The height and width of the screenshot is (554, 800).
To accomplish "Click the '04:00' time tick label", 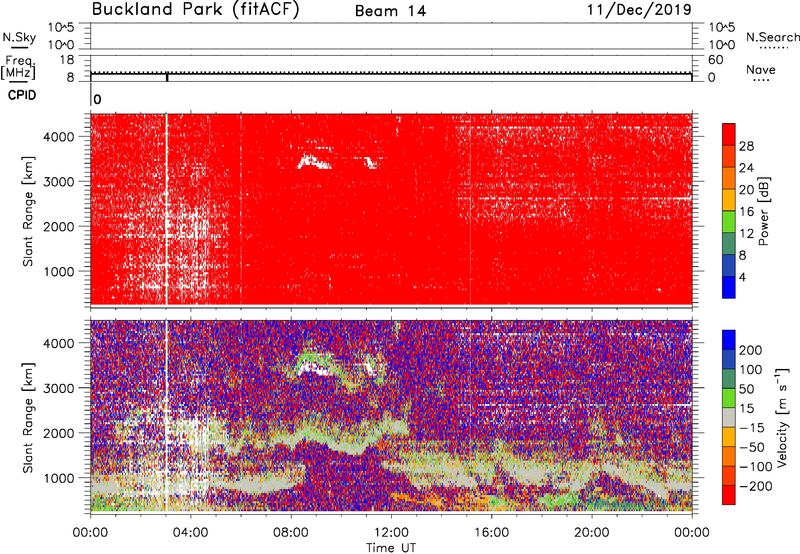I will tap(190, 533).
